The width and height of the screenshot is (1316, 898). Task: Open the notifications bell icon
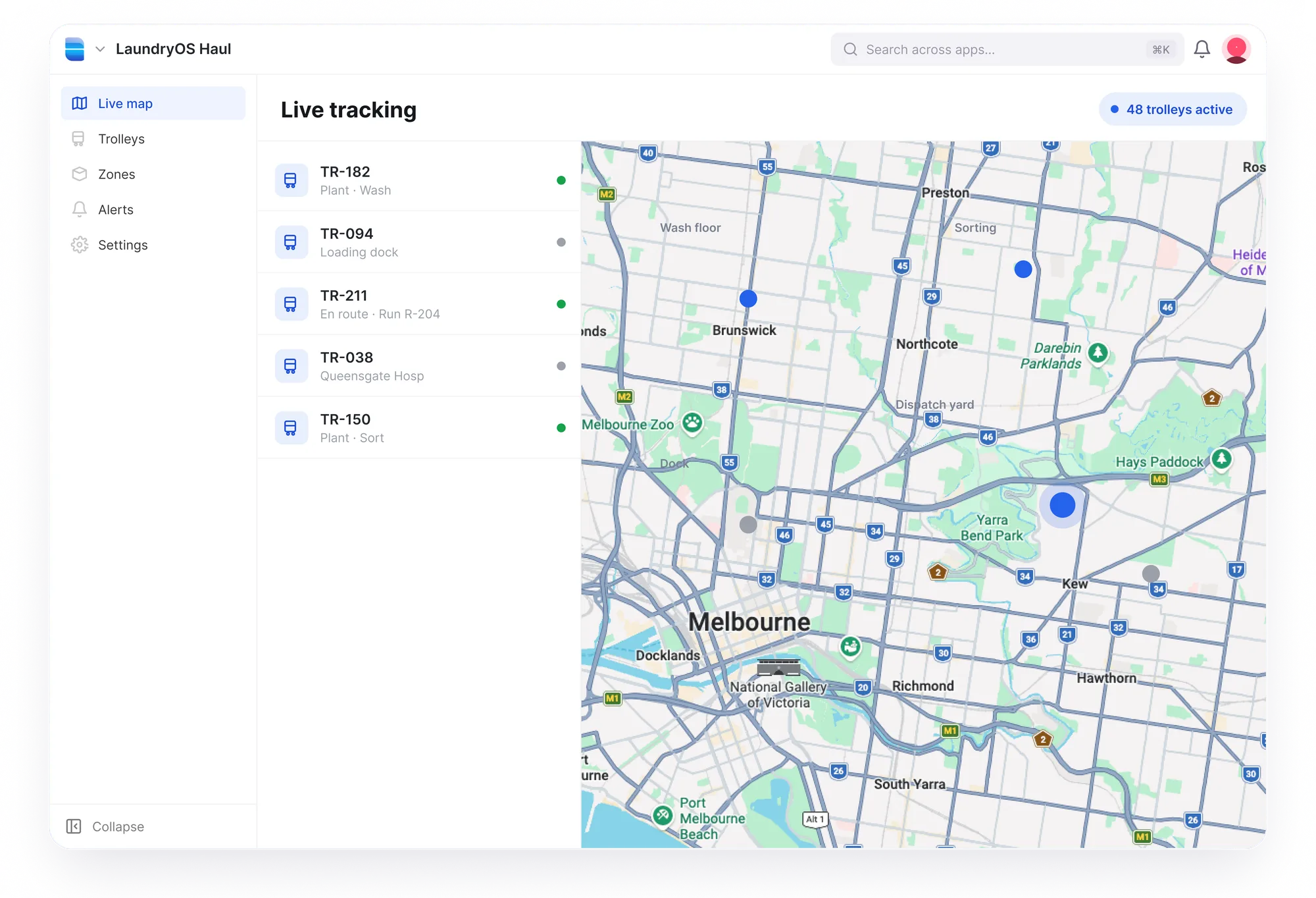(1202, 49)
